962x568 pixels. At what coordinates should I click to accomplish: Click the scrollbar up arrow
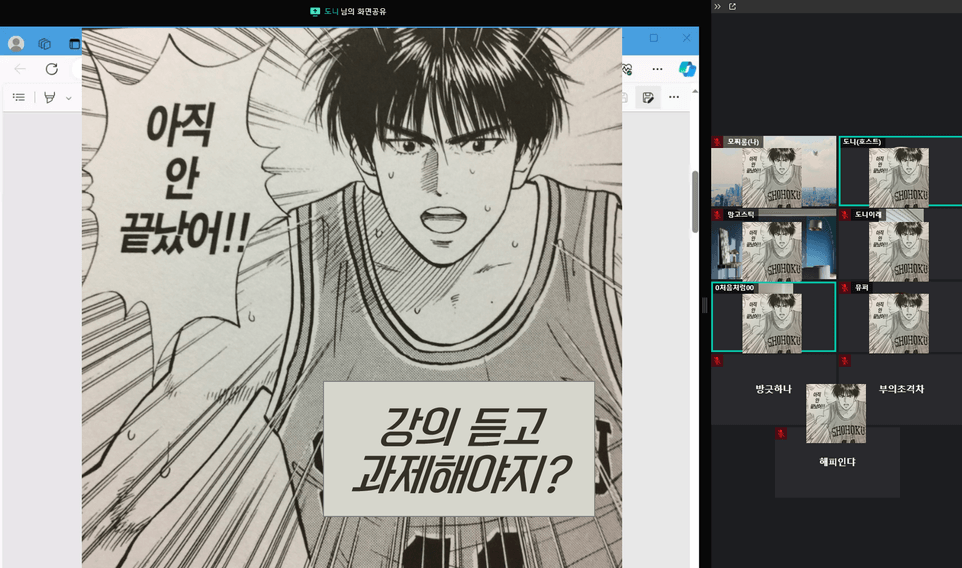(x=695, y=91)
